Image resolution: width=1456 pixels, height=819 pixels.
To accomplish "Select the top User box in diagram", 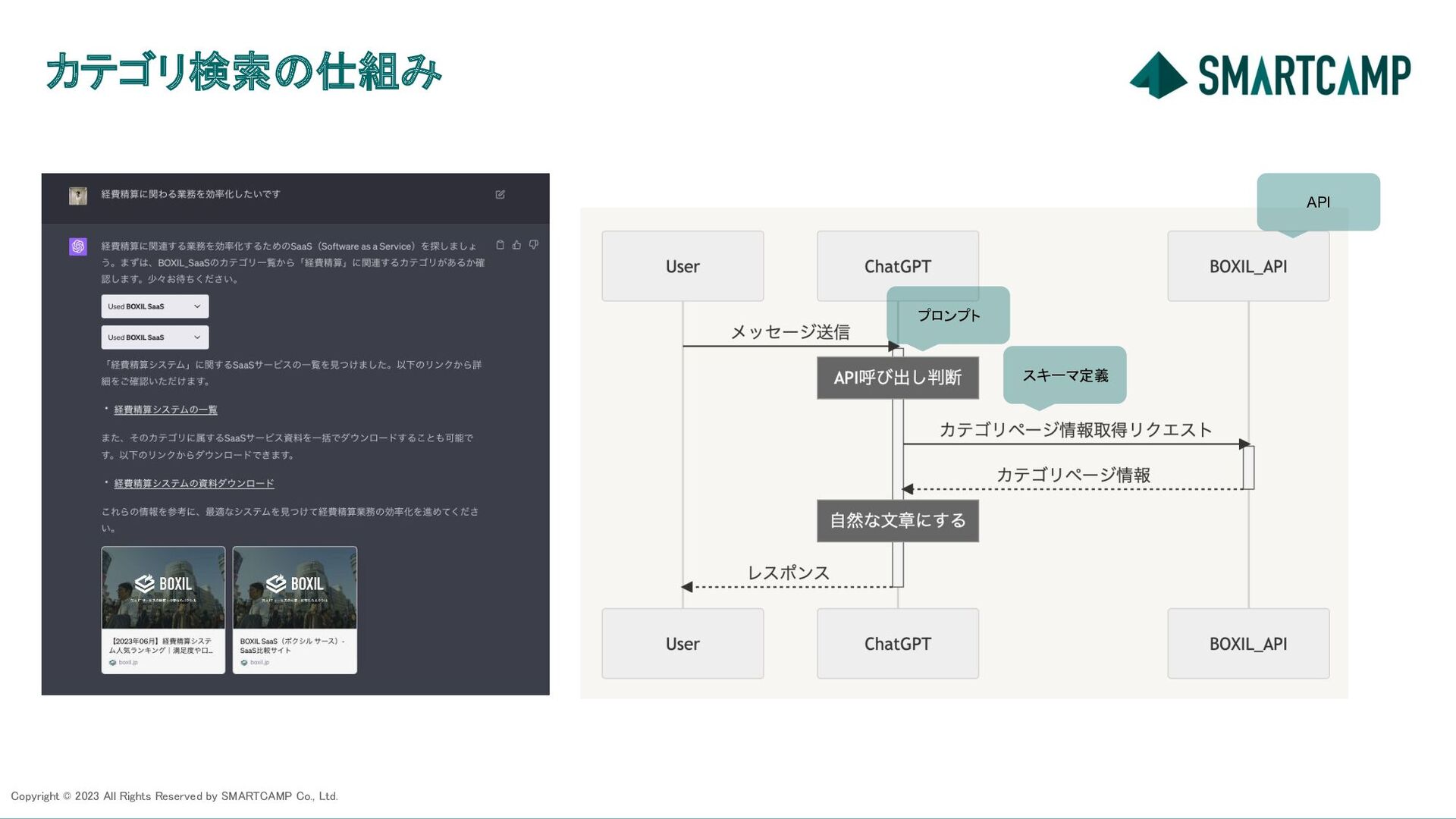I will point(682,266).
